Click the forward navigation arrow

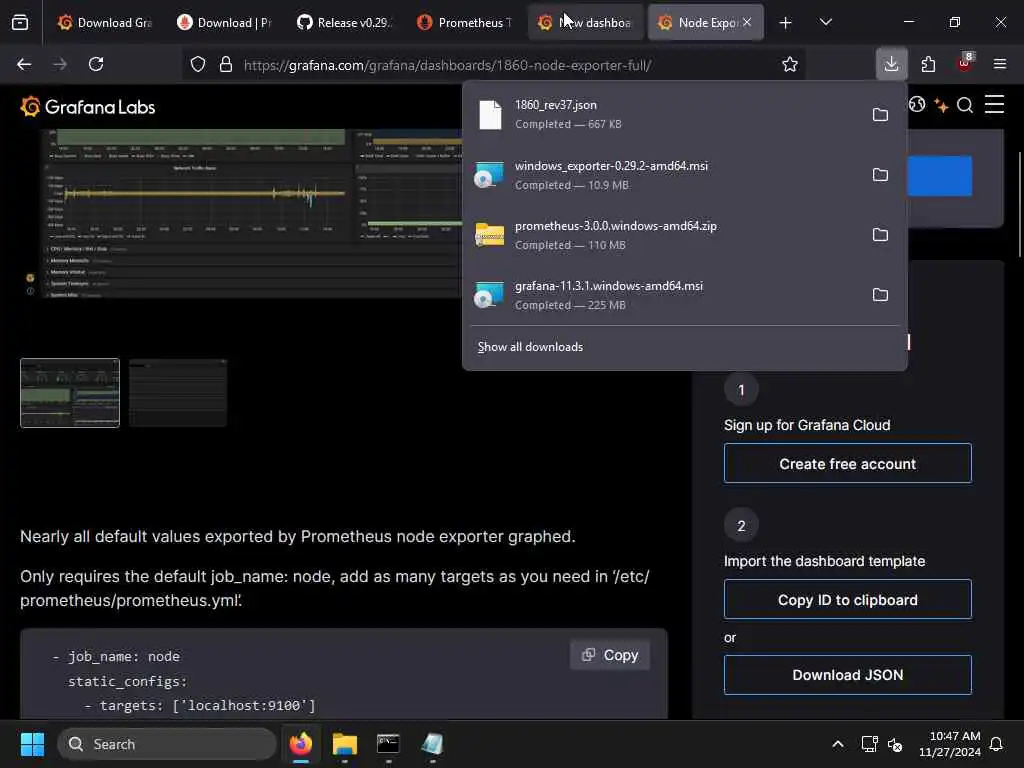click(x=59, y=64)
